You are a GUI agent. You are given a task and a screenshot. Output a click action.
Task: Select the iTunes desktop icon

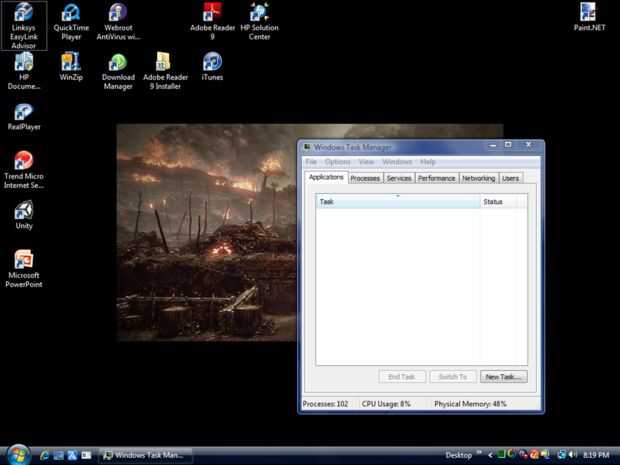212,66
